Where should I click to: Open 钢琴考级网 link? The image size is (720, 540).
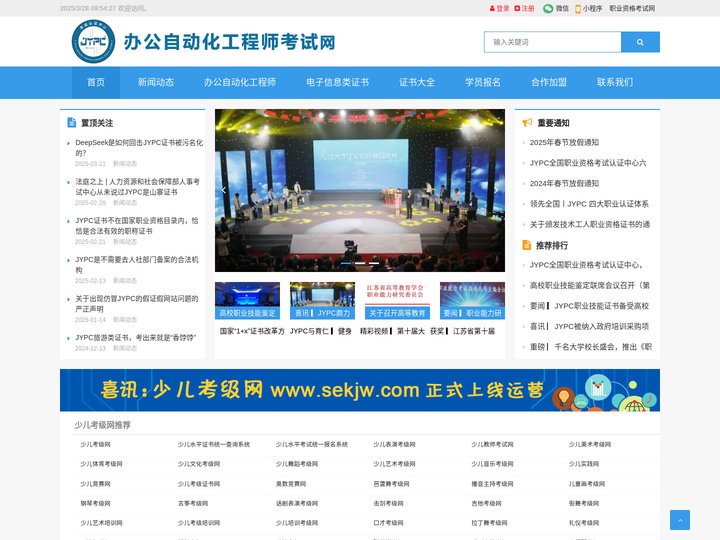(95, 504)
